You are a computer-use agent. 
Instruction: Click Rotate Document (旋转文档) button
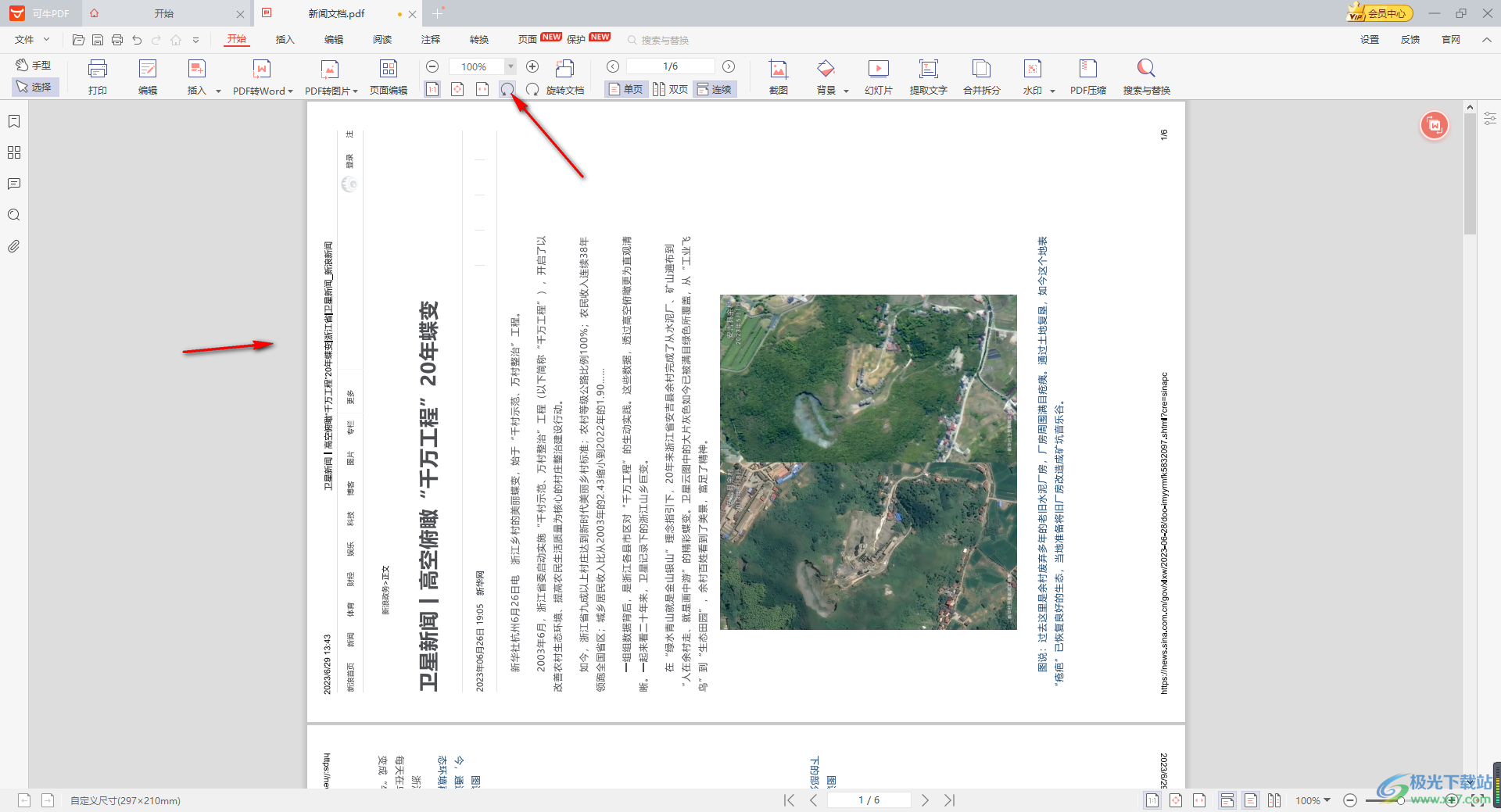pyautogui.click(x=565, y=77)
